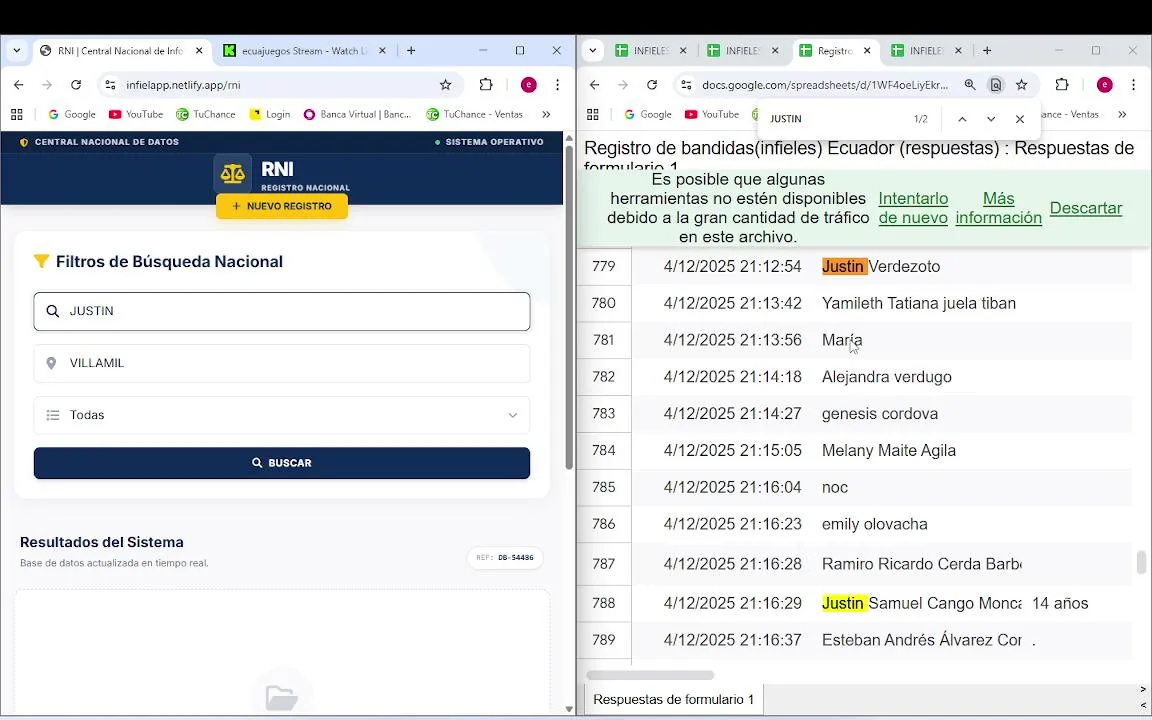This screenshot has height=720, width=1152.
Task: Open apps grid in left bookmarks bar
Action: click(x=17, y=115)
